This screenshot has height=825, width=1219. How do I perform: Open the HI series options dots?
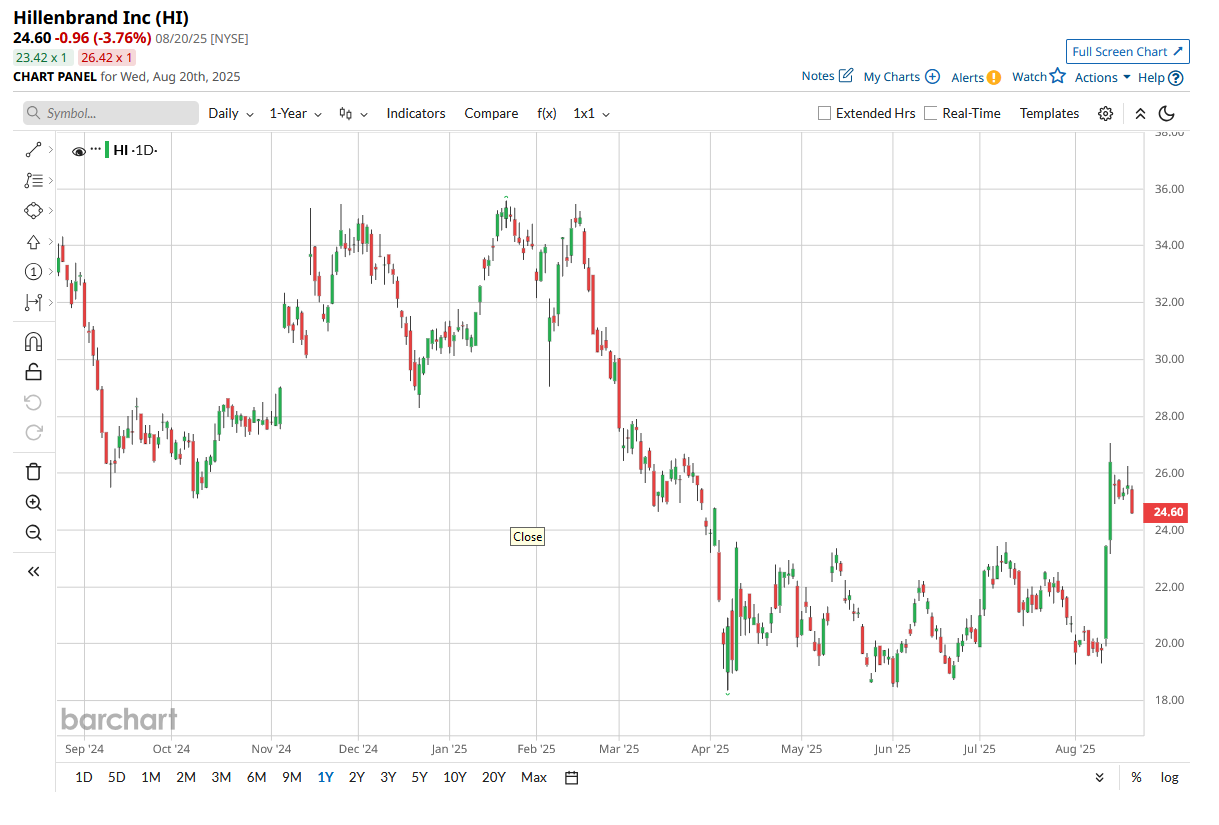[x=96, y=148]
